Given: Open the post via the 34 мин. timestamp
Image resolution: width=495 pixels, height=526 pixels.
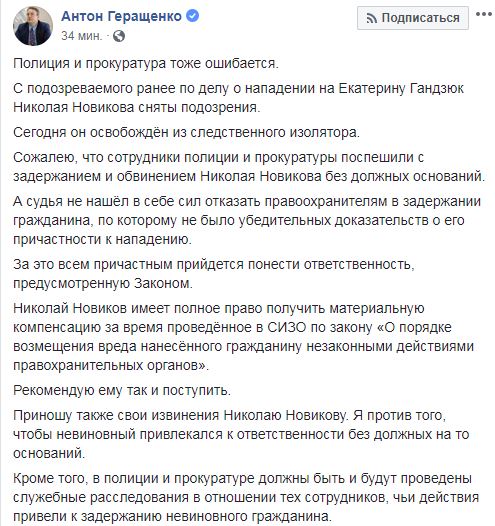Looking at the screenshot, I should coord(81,36).
